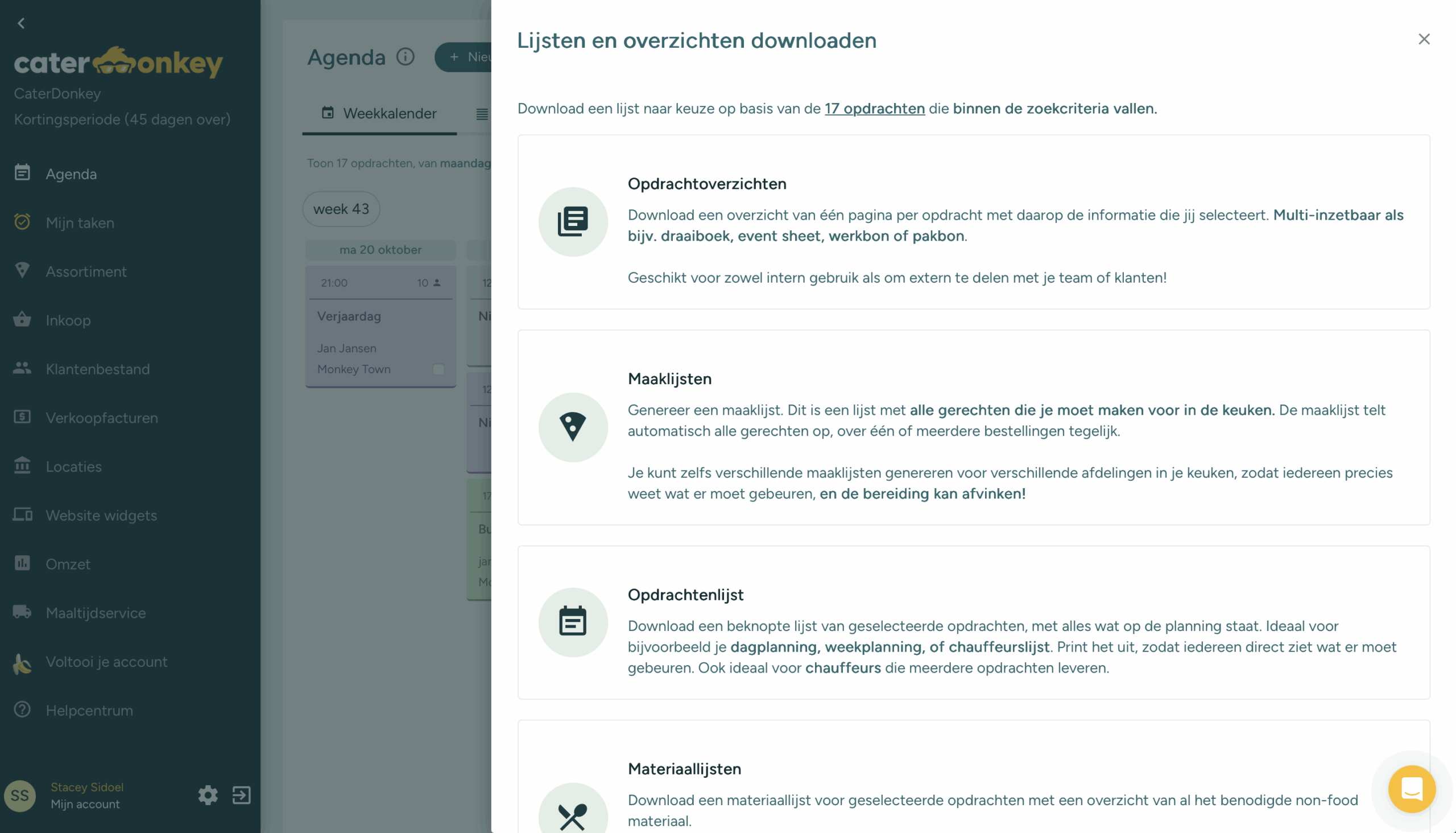Open the Inkoop section

pyautogui.click(x=68, y=320)
